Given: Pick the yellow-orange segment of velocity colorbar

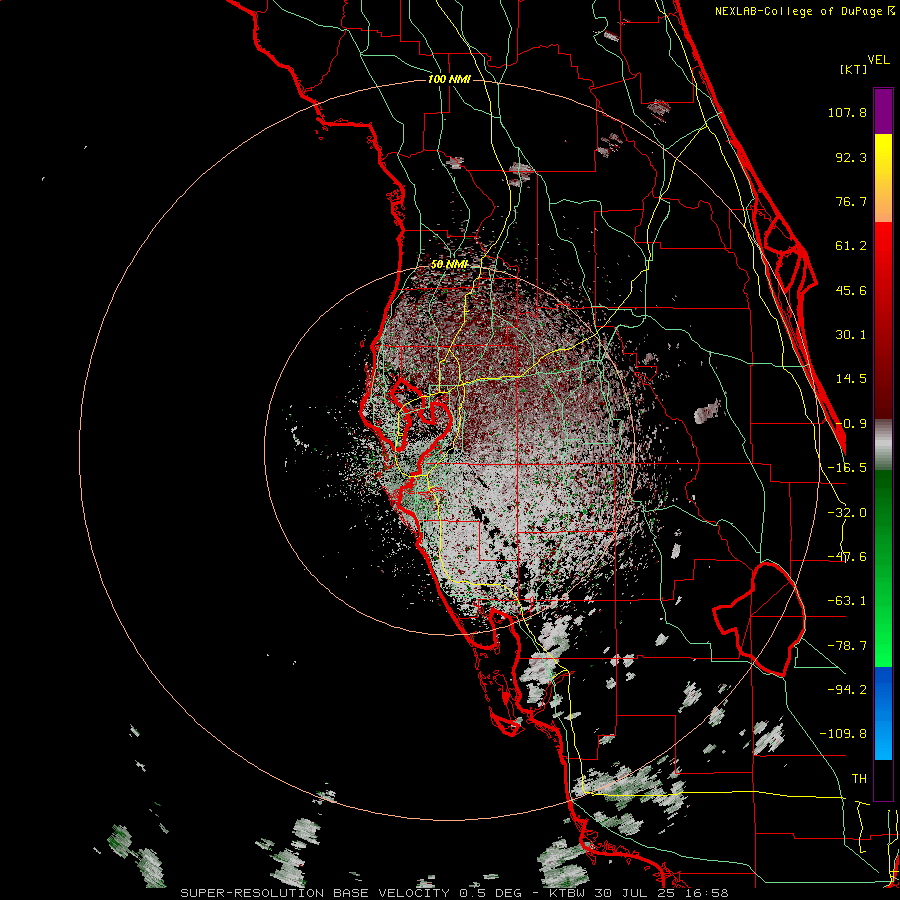Looking at the screenshot, I should [883, 178].
